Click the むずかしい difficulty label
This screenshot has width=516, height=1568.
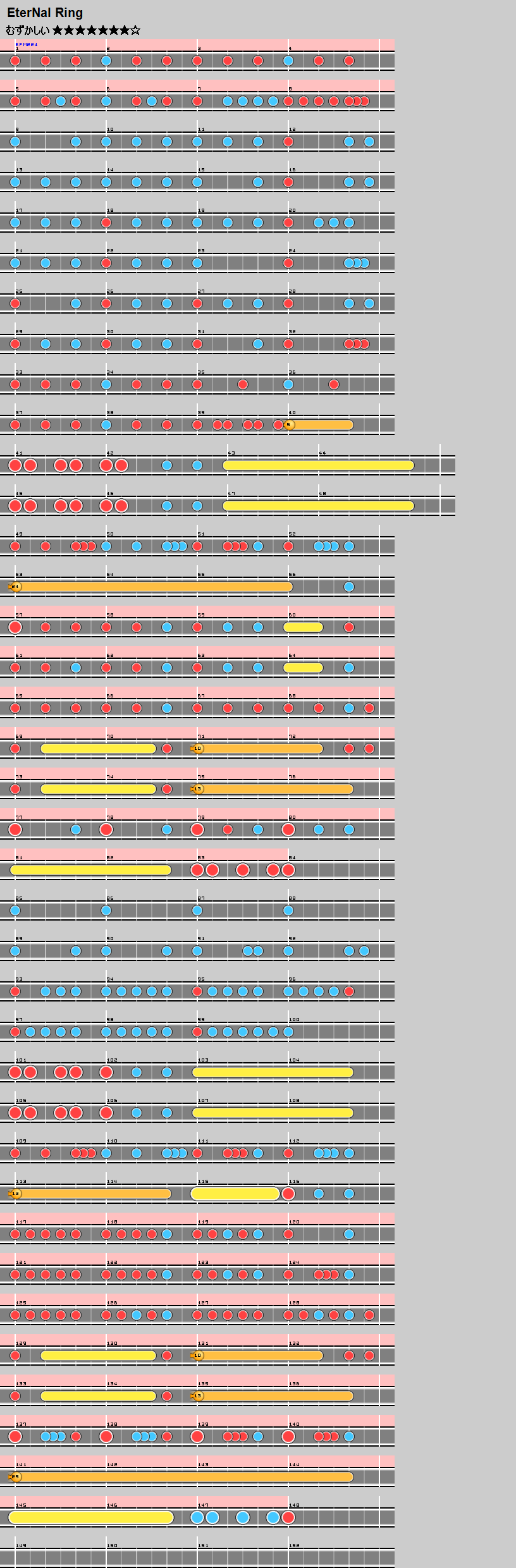(x=28, y=30)
